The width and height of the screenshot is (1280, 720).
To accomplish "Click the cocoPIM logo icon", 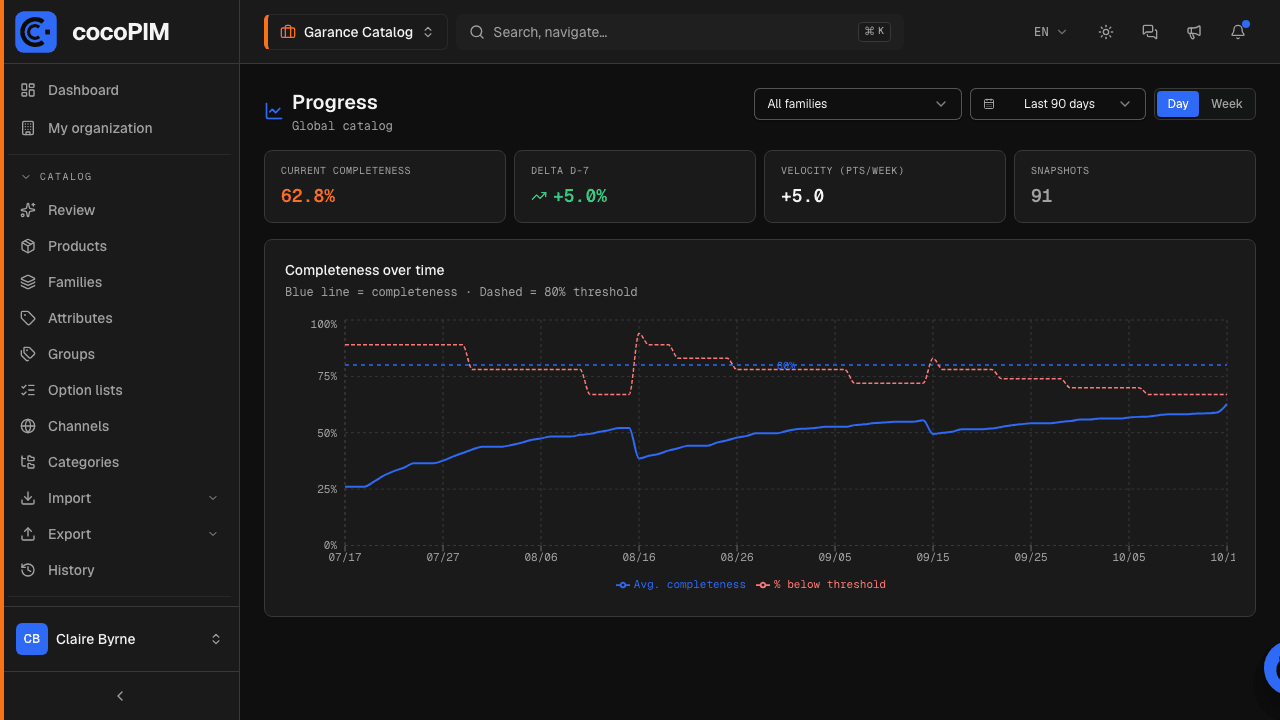I will tap(36, 32).
